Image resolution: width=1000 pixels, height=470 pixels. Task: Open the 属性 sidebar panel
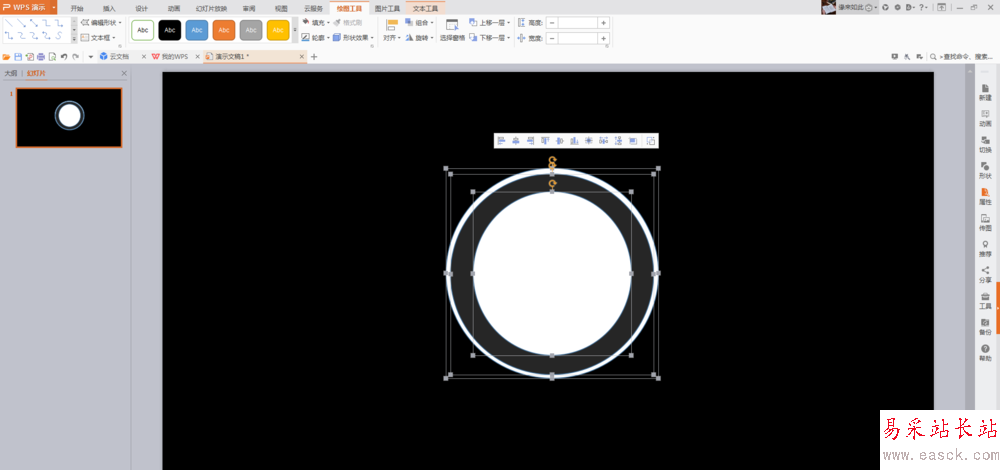click(985, 196)
